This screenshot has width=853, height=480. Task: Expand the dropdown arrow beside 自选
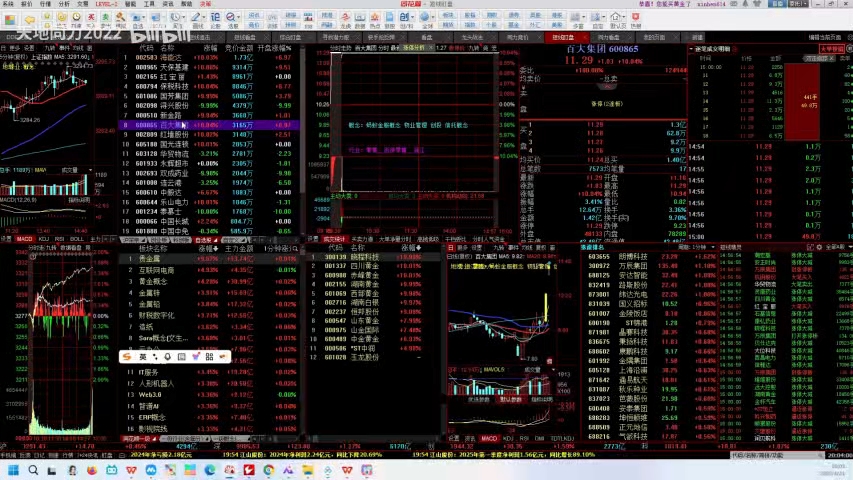[x=144, y=17]
